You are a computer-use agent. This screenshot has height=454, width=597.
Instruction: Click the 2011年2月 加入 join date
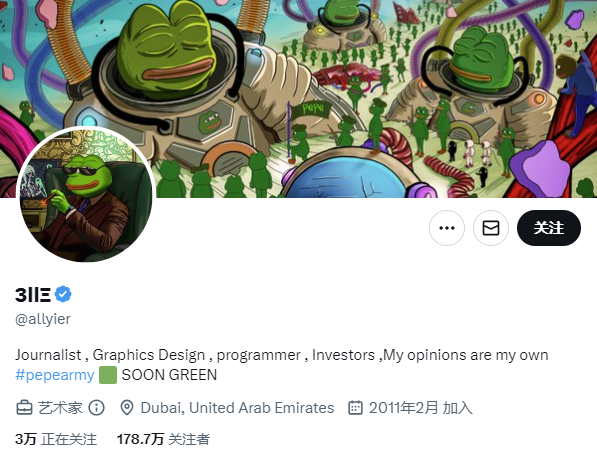pyautogui.click(x=421, y=408)
